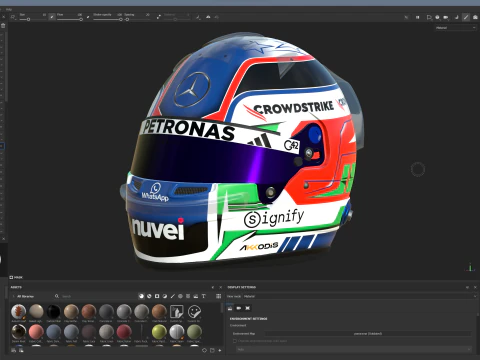Click the crosshair locate icon in Assets footer
The image size is (480, 360).
coord(204,350)
